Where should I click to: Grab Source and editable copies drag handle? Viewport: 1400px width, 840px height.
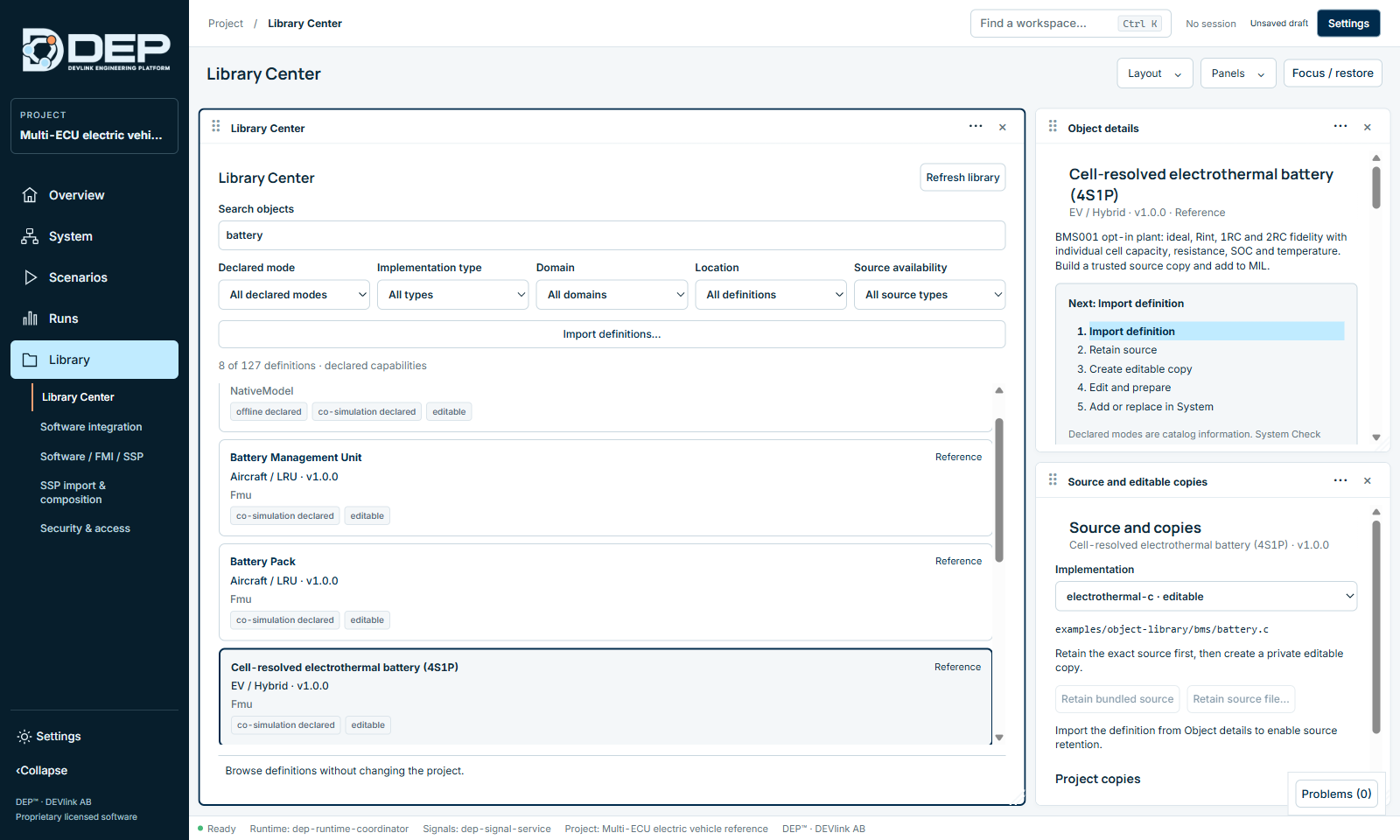1053,480
